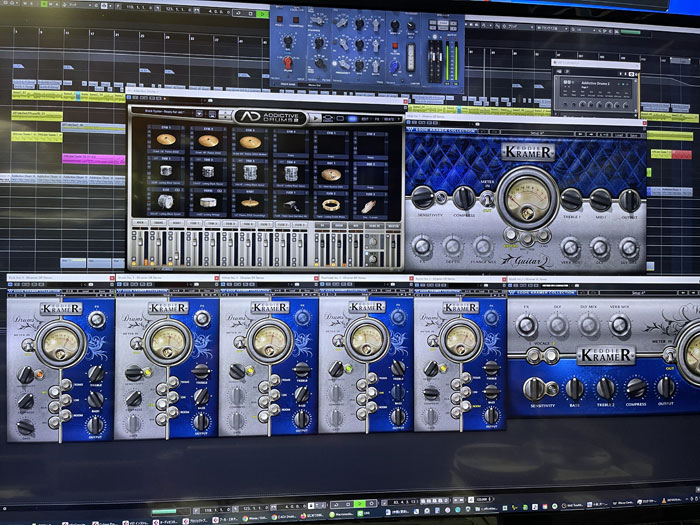700x525 pixels.
Task: Click the DLY knob on Kramer Vocals plugin
Action: [x=558, y=326]
